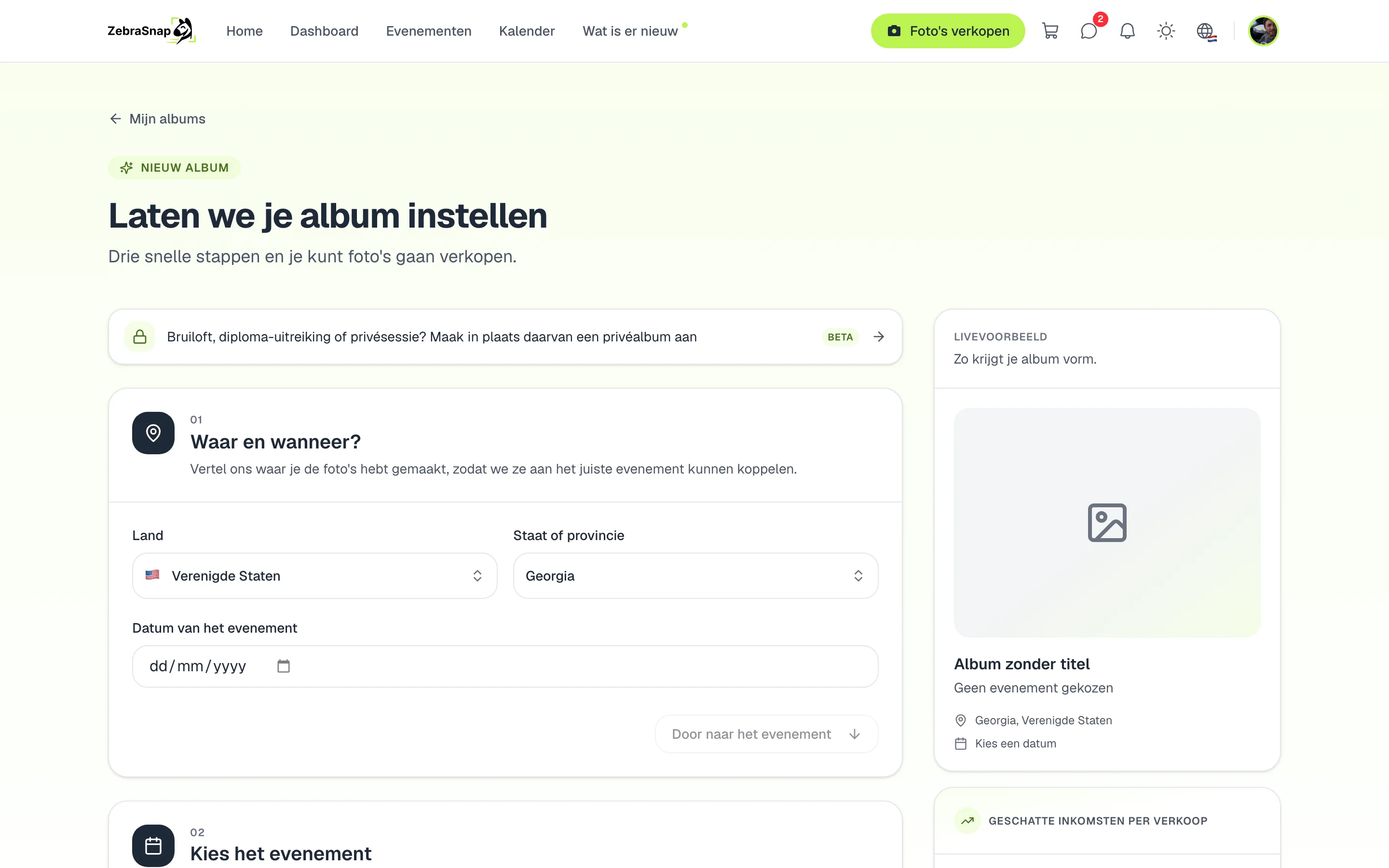Click the calendar icon beside Kies een datum

[x=960, y=744]
